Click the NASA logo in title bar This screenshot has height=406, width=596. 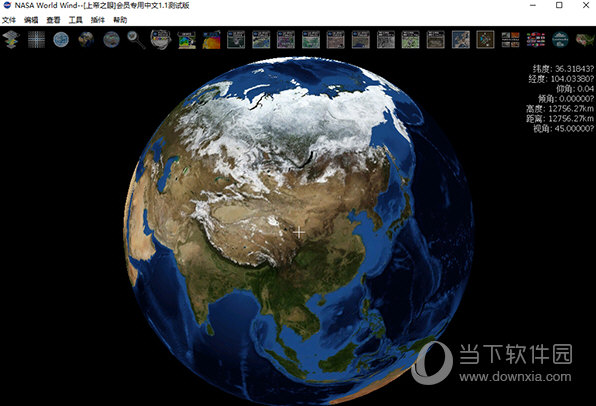7,5
